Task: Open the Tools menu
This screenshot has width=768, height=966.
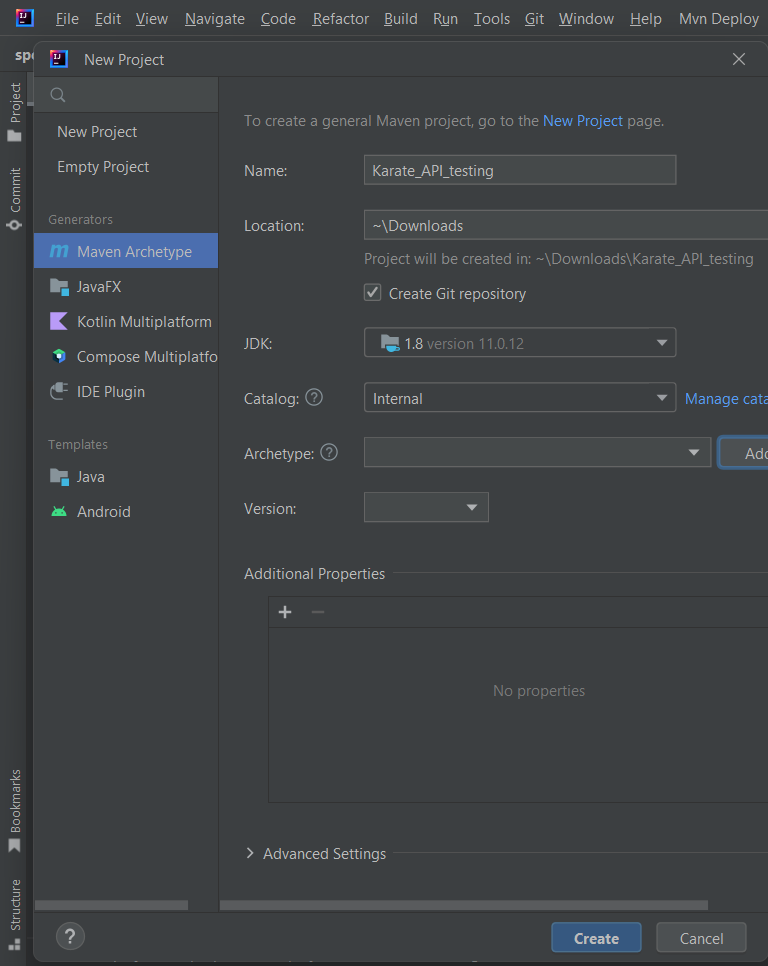Action: click(x=491, y=19)
